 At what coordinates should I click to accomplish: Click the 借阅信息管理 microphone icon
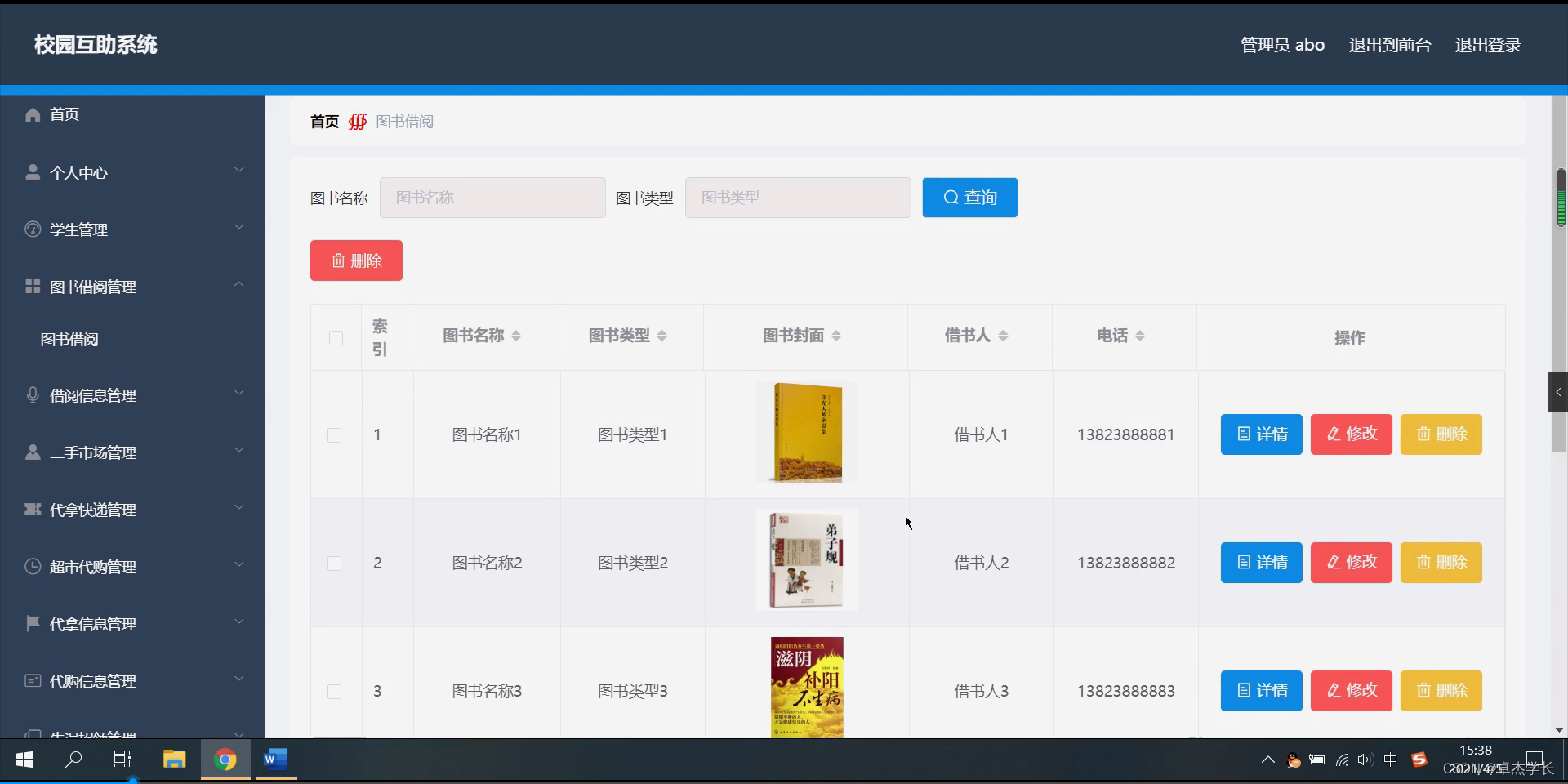tap(32, 395)
